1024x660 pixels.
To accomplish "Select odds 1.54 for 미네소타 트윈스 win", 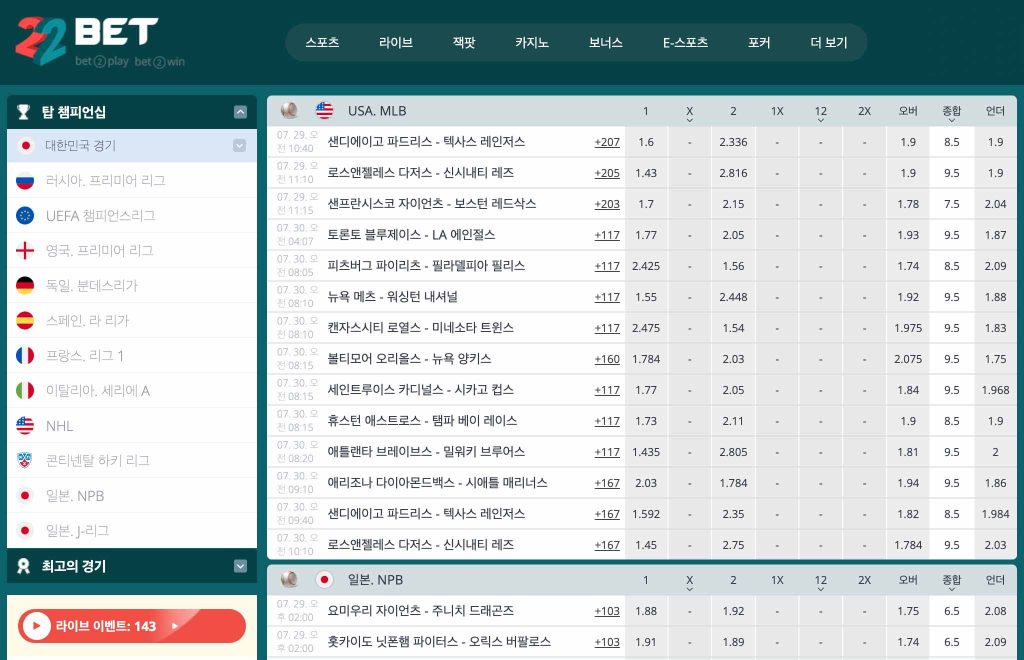I will 733,328.
